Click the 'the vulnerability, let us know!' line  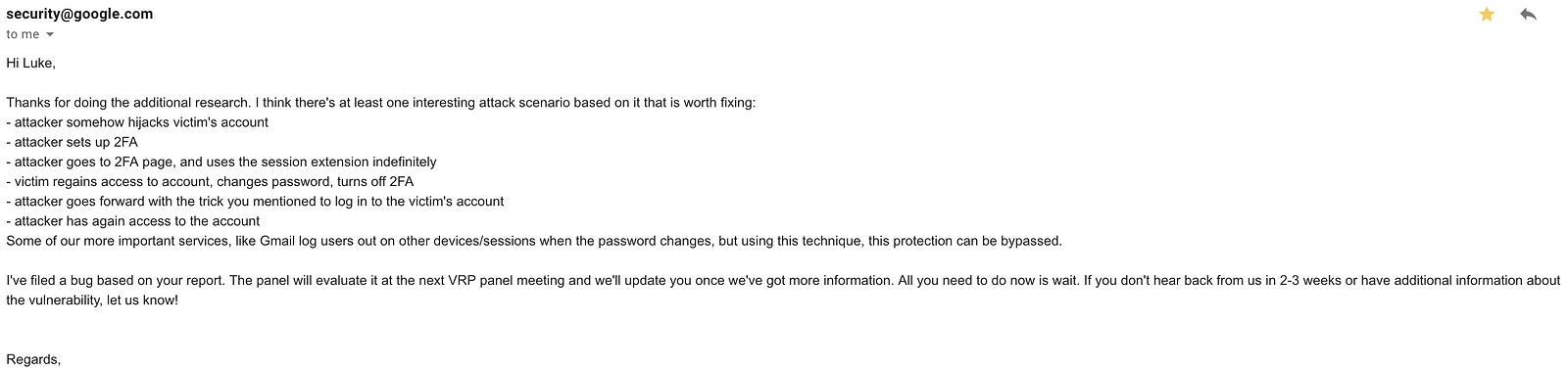[92, 300]
